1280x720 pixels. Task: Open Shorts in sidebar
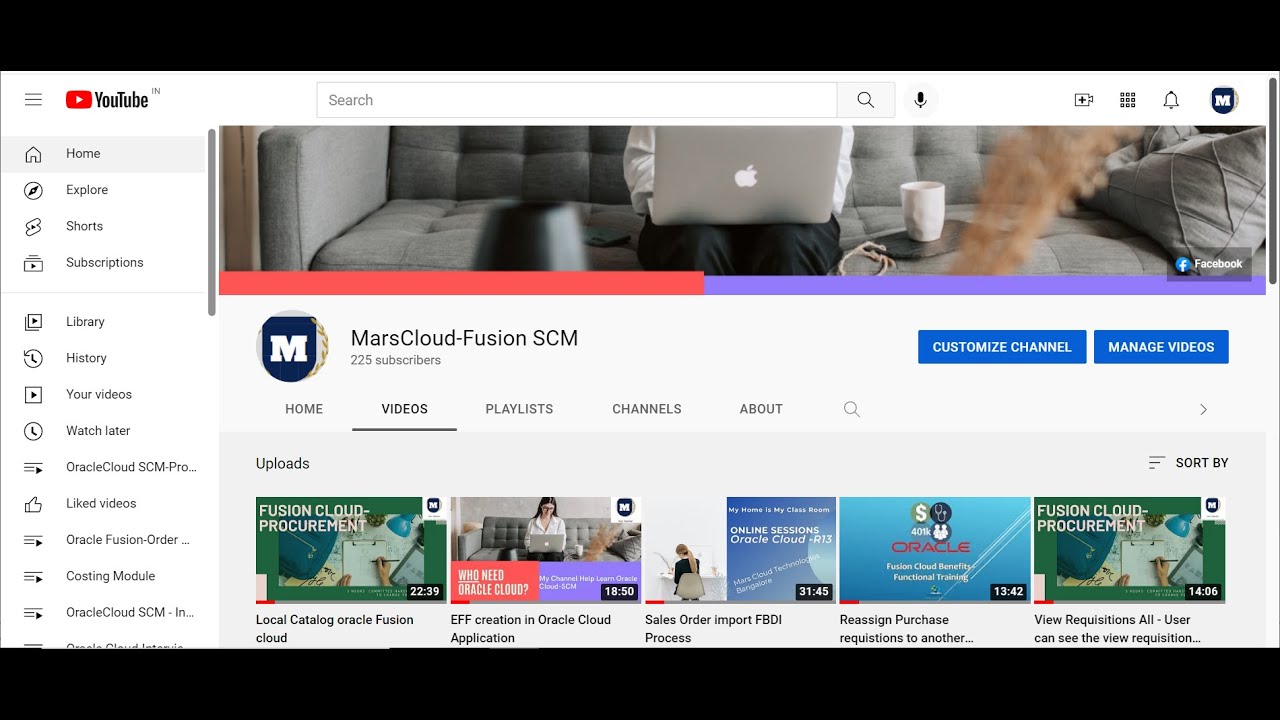click(x=104, y=226)
